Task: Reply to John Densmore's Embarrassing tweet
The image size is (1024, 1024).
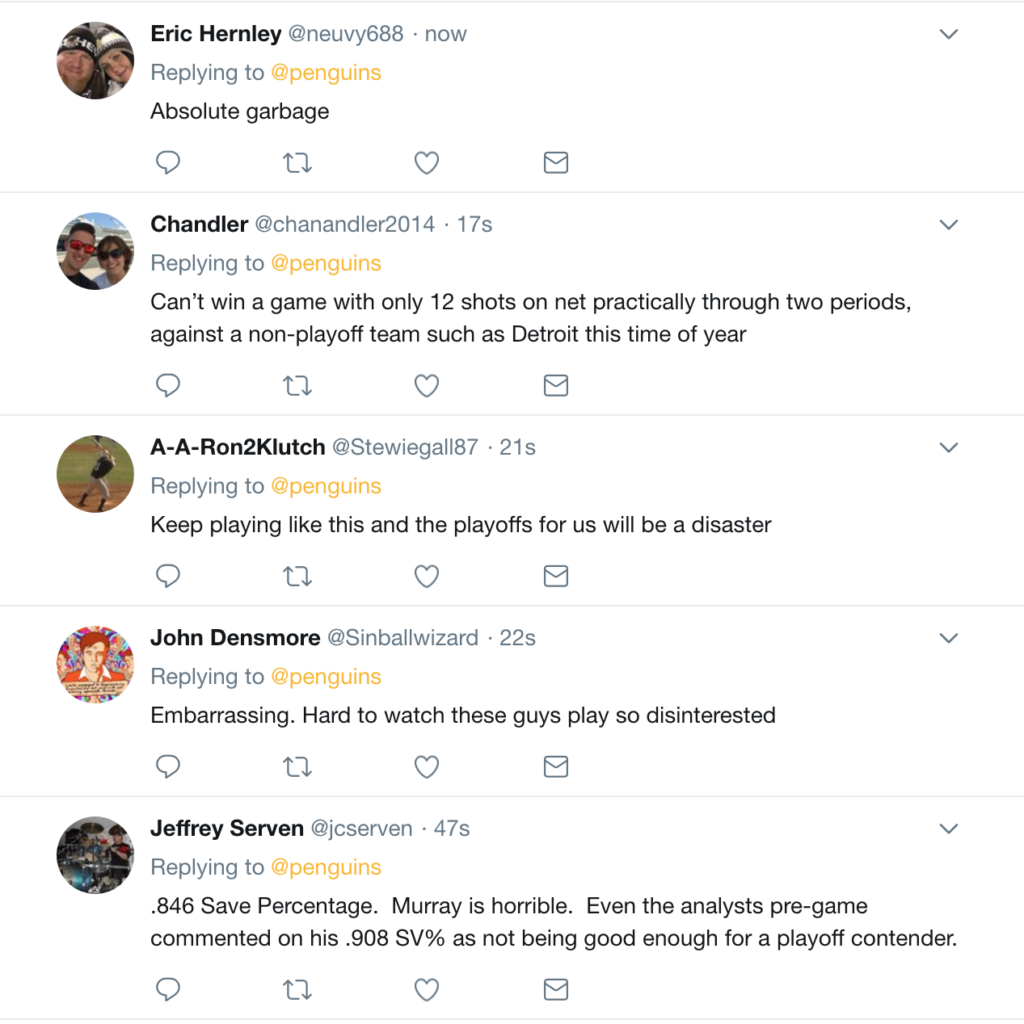Action: click(x=169, y=767)
